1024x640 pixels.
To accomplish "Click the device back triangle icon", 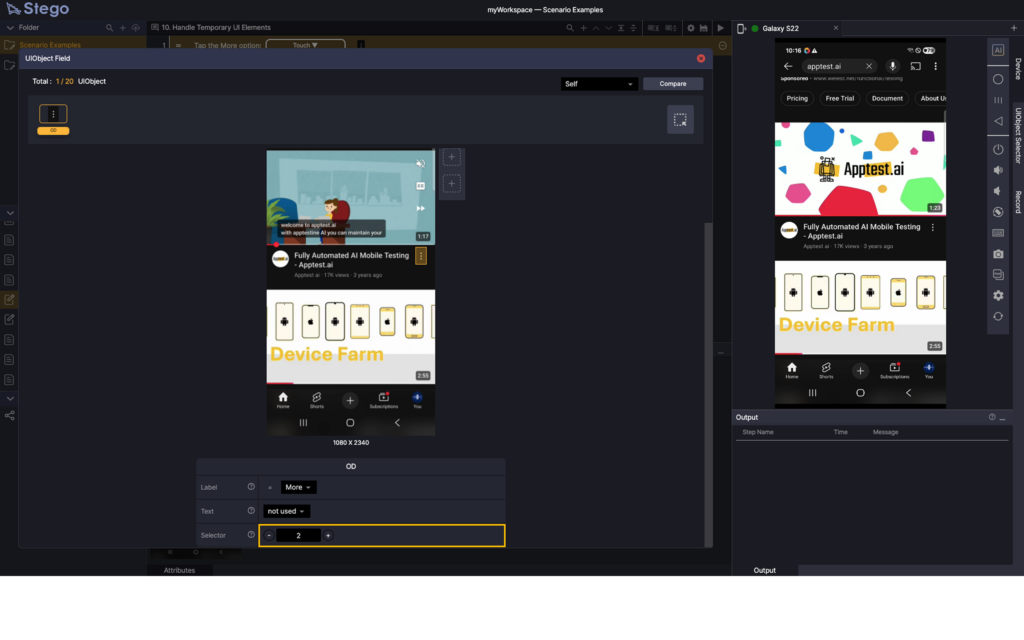I will pos(997,121).
